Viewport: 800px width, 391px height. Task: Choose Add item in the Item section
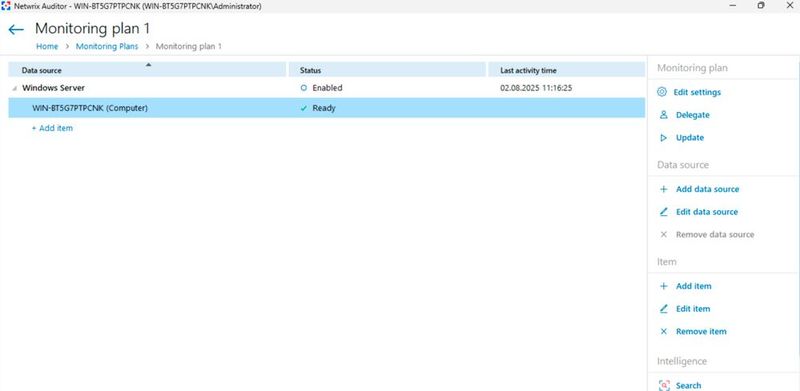tap(693, 286)
